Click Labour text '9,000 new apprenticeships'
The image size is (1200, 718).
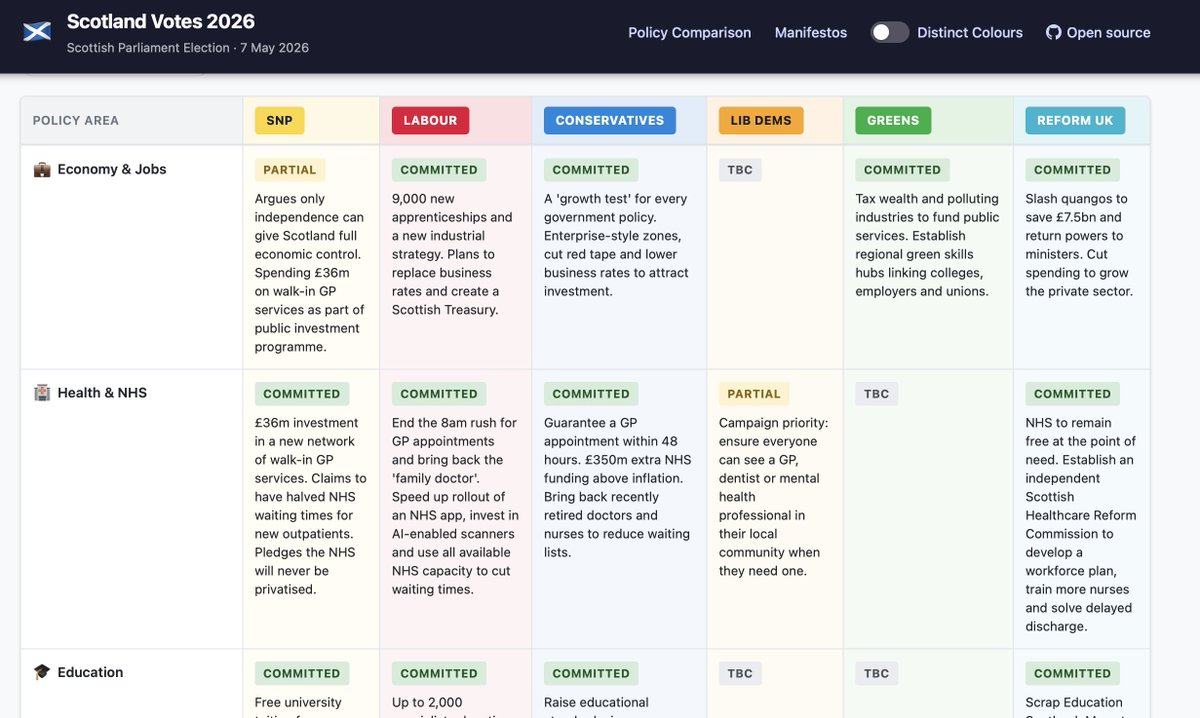coord(452,208)
